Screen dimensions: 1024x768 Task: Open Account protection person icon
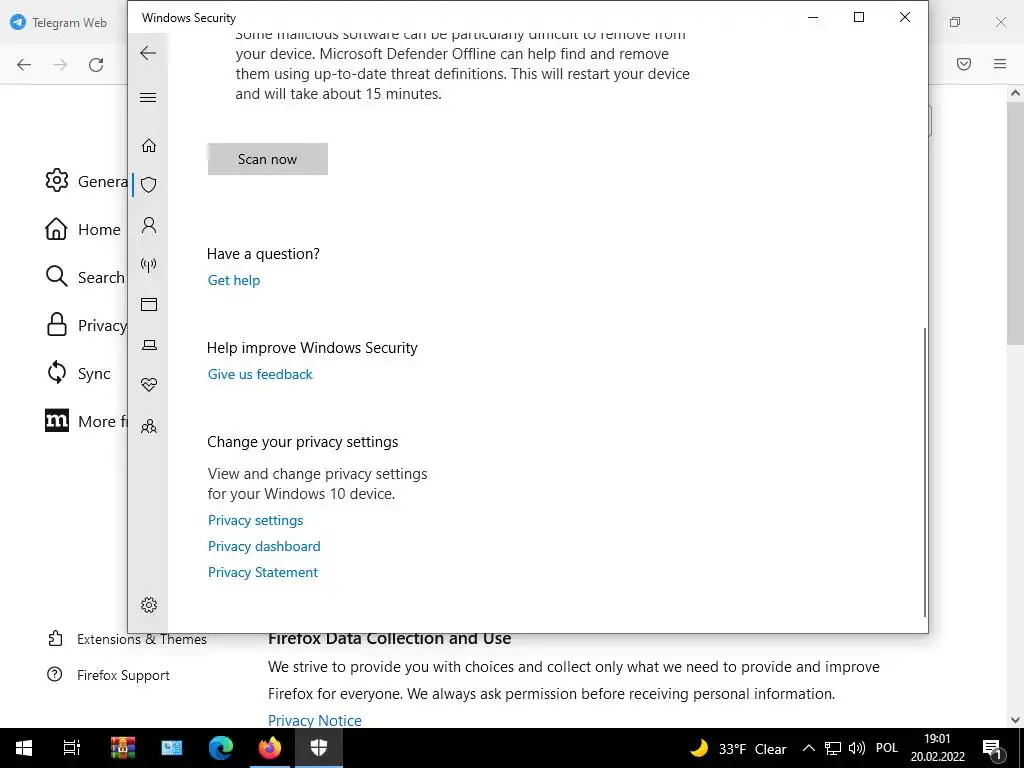click(x=149, y=225)
